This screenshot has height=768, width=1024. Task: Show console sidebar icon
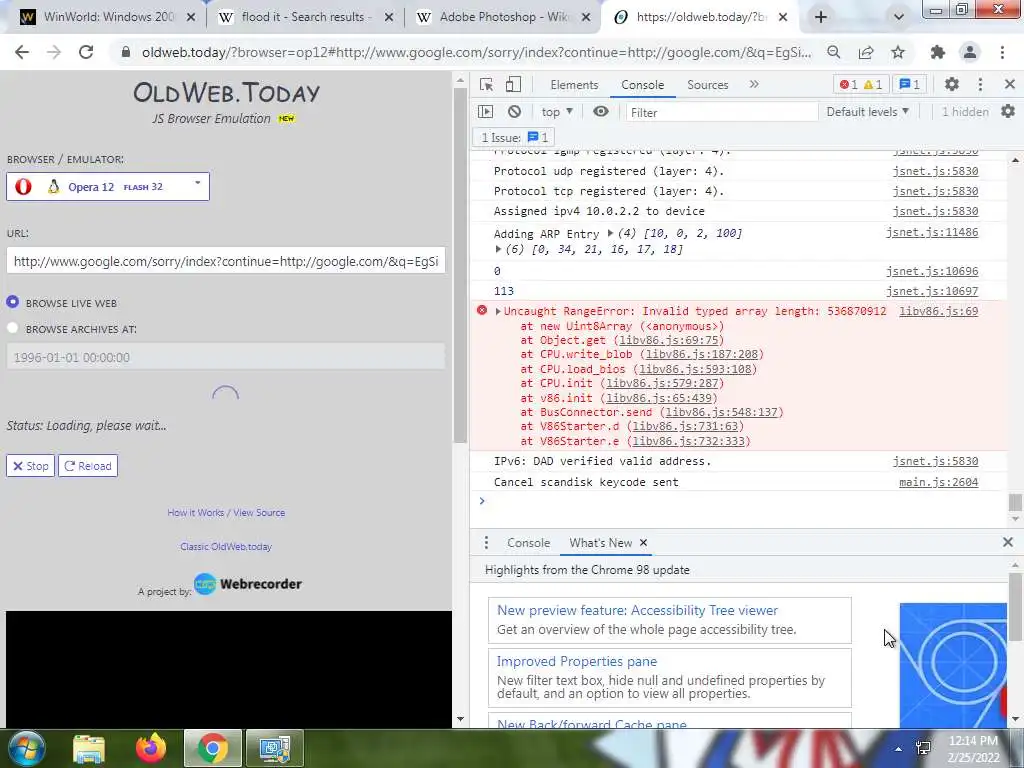pyautogui.click(x=485, y=112)
